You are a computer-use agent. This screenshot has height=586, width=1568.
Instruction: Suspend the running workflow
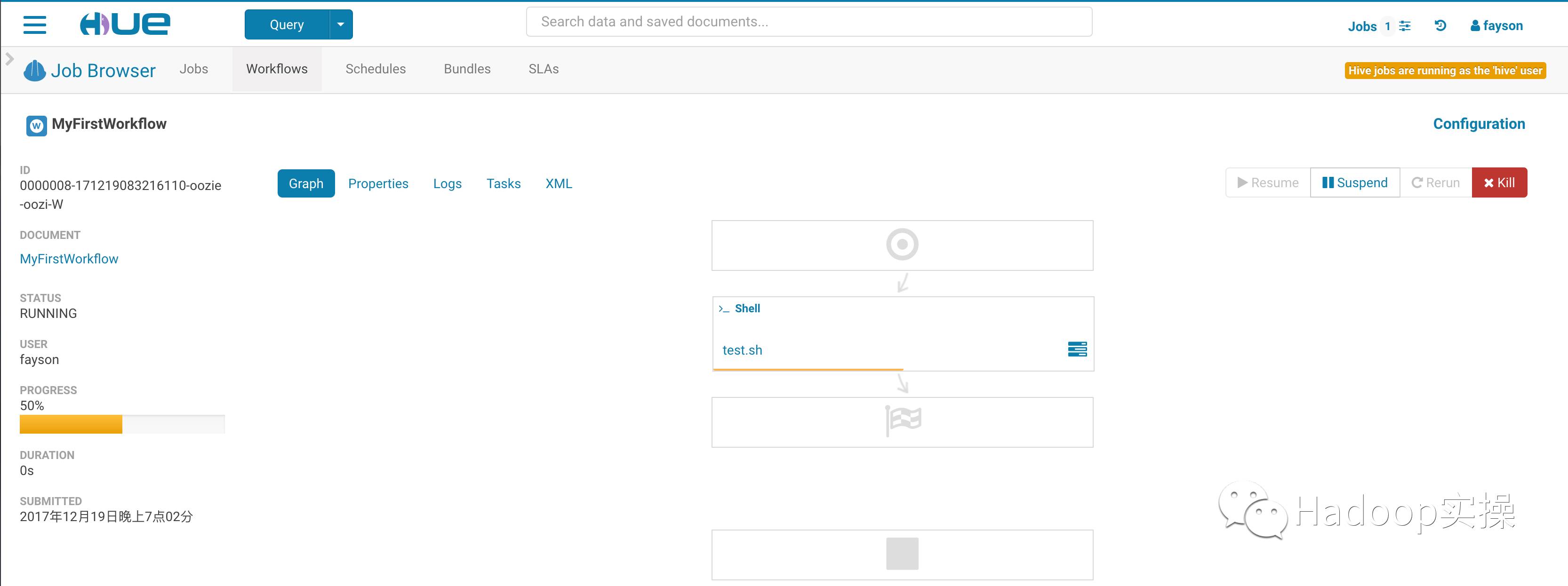1354,182
